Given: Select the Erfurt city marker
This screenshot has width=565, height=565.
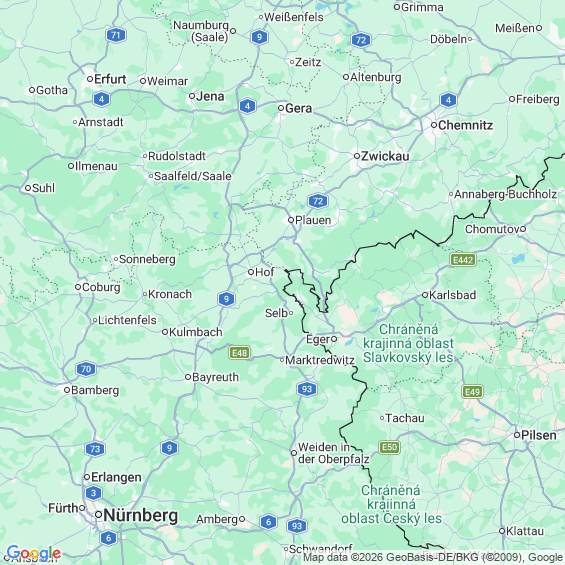Looking at the screenshot, I should coord(90,79).
